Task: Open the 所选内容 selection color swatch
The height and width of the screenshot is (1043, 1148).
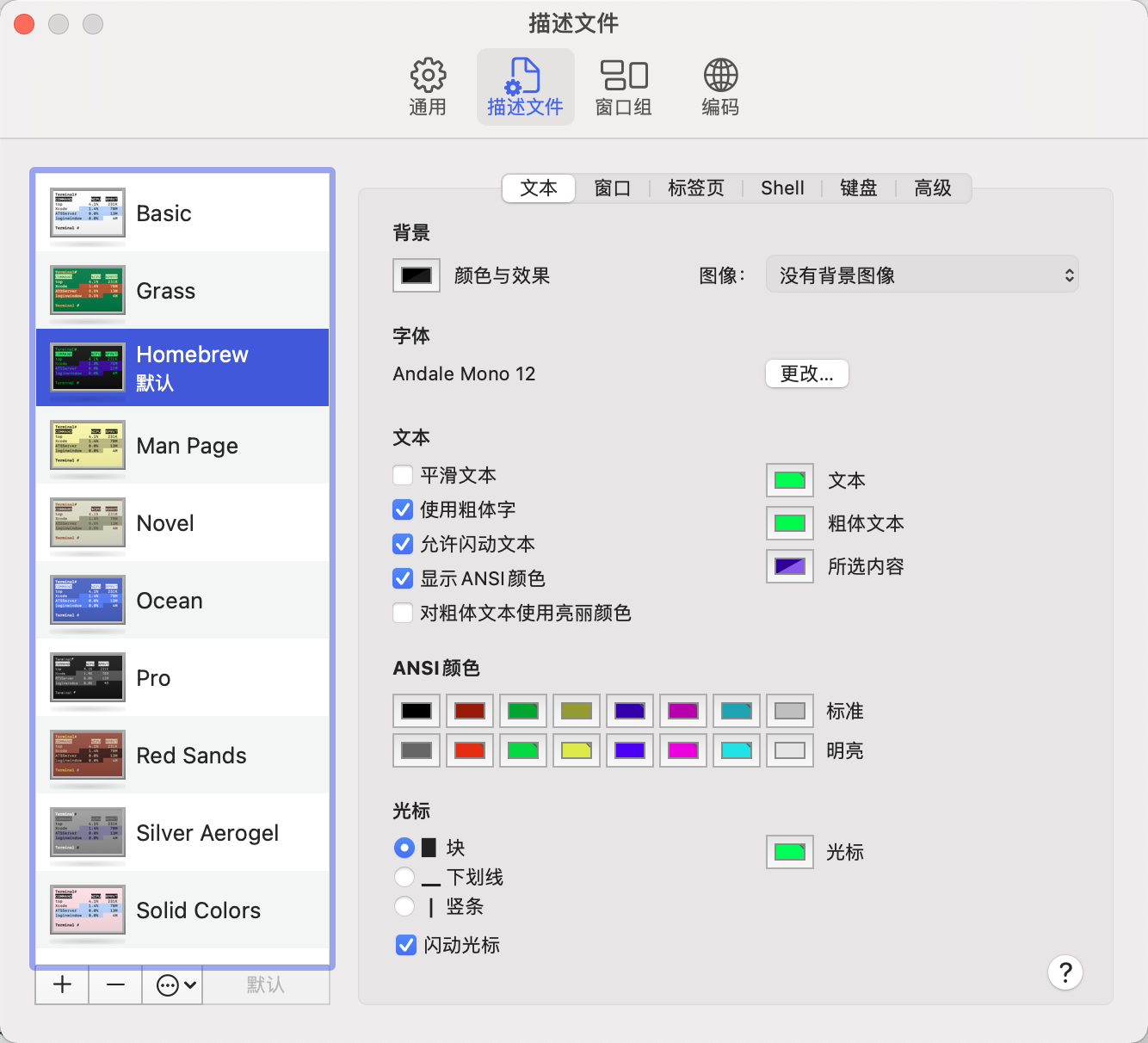Action: [790, 566]
